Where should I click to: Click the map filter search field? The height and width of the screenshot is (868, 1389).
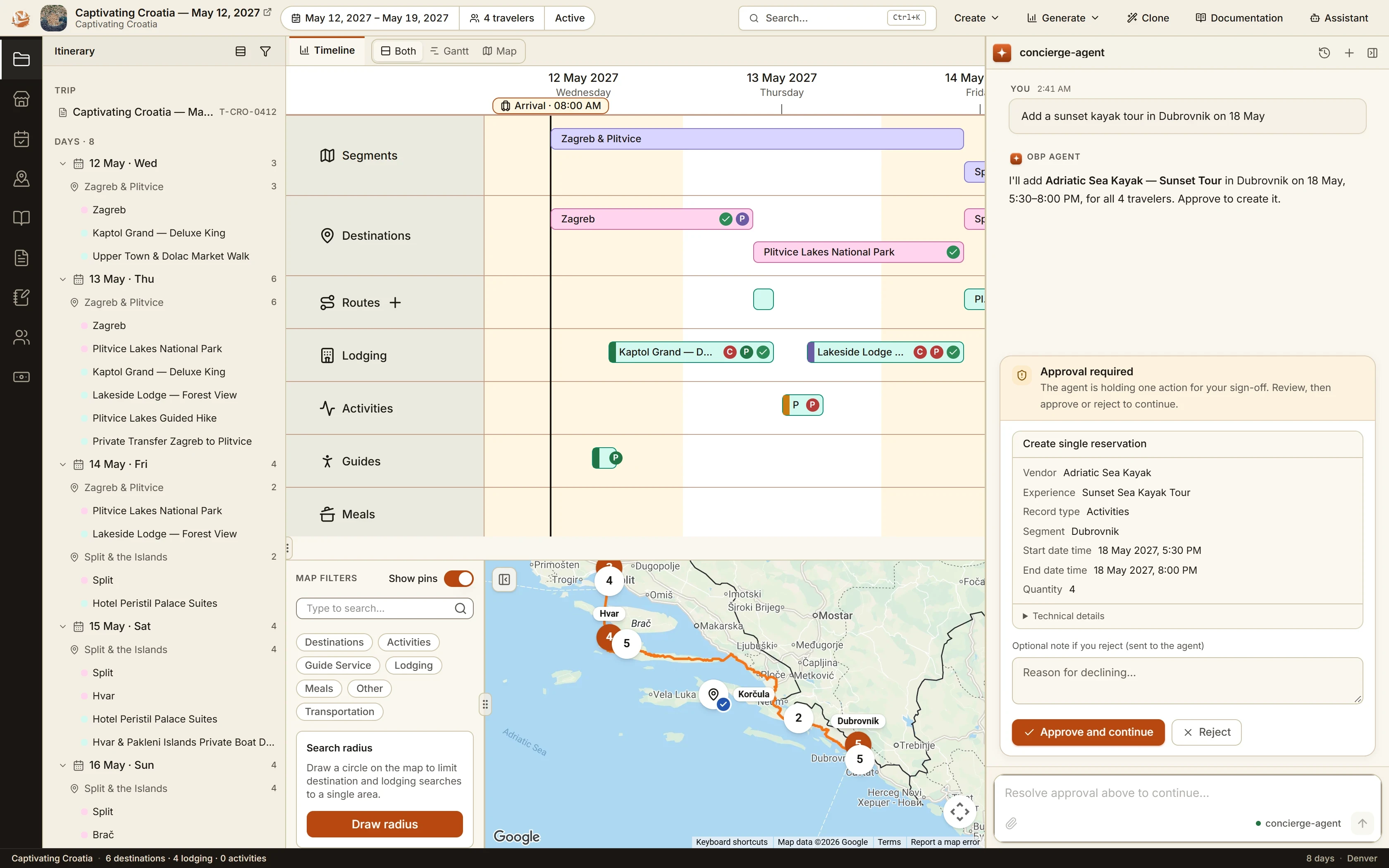tap(384, 608)
